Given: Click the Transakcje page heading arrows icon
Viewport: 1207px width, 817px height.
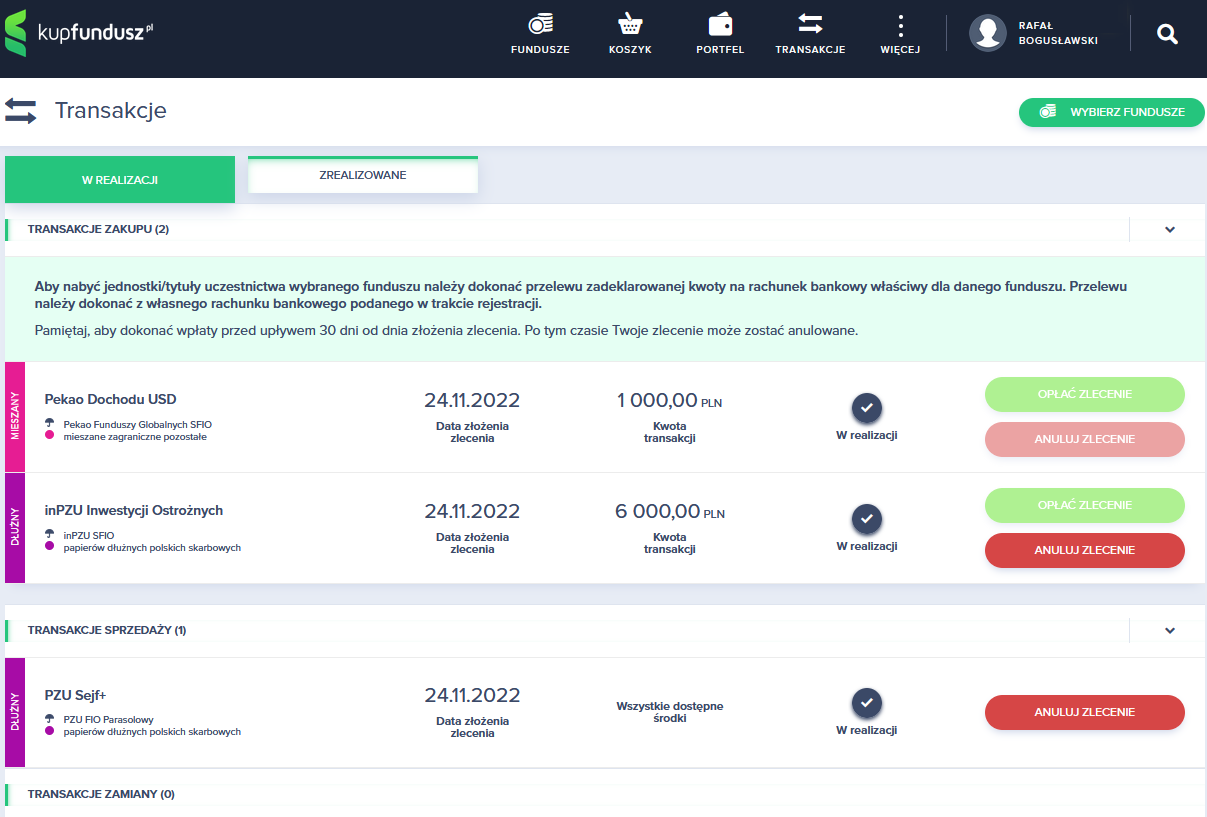Looking at the screenshot, I should (21, 111).
